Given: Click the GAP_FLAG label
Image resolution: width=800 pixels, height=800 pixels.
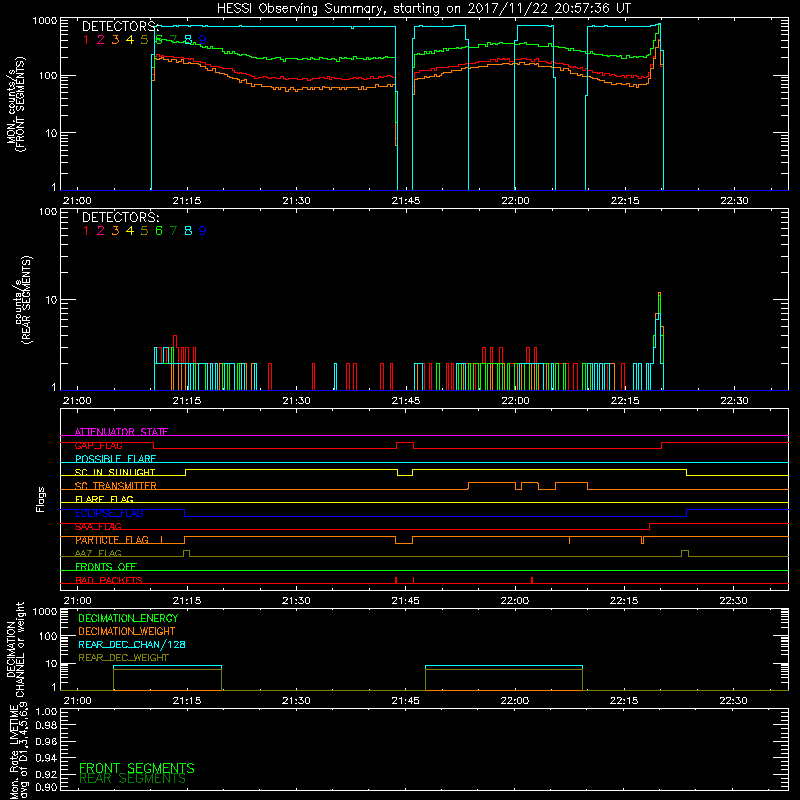Looking at the screenshot, I should pos(98,445).
